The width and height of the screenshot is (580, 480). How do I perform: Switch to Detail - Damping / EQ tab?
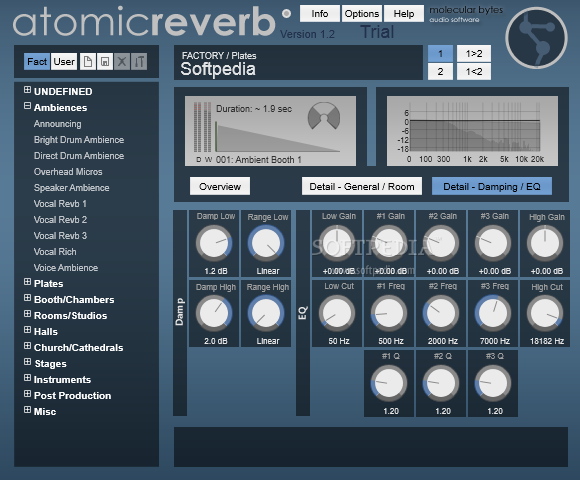coord(492,186)
